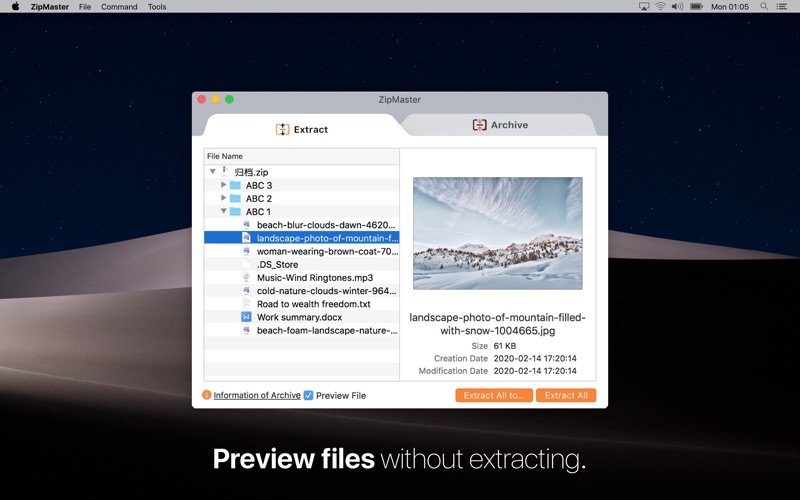This screenshot has width=800, height=500.
Task: Uncheck the Preview File checkbox
Action: [x=308, y=395]
